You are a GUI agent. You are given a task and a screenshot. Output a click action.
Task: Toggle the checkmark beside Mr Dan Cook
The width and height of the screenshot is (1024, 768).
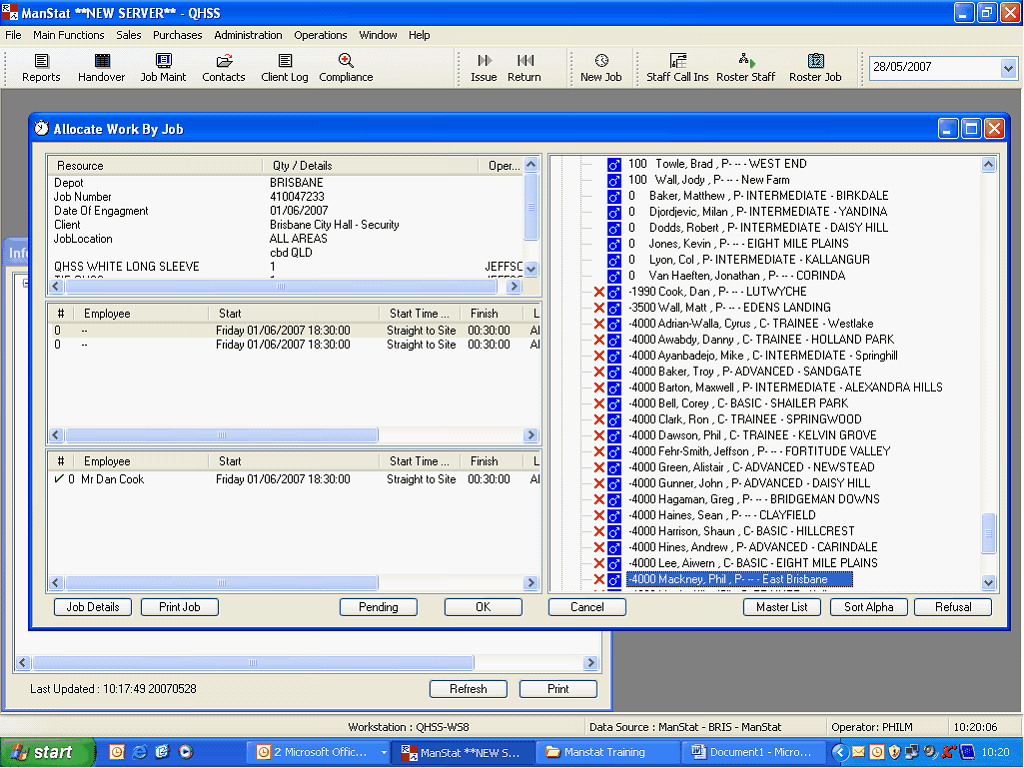pyautogui.click(x=59, y=480)
